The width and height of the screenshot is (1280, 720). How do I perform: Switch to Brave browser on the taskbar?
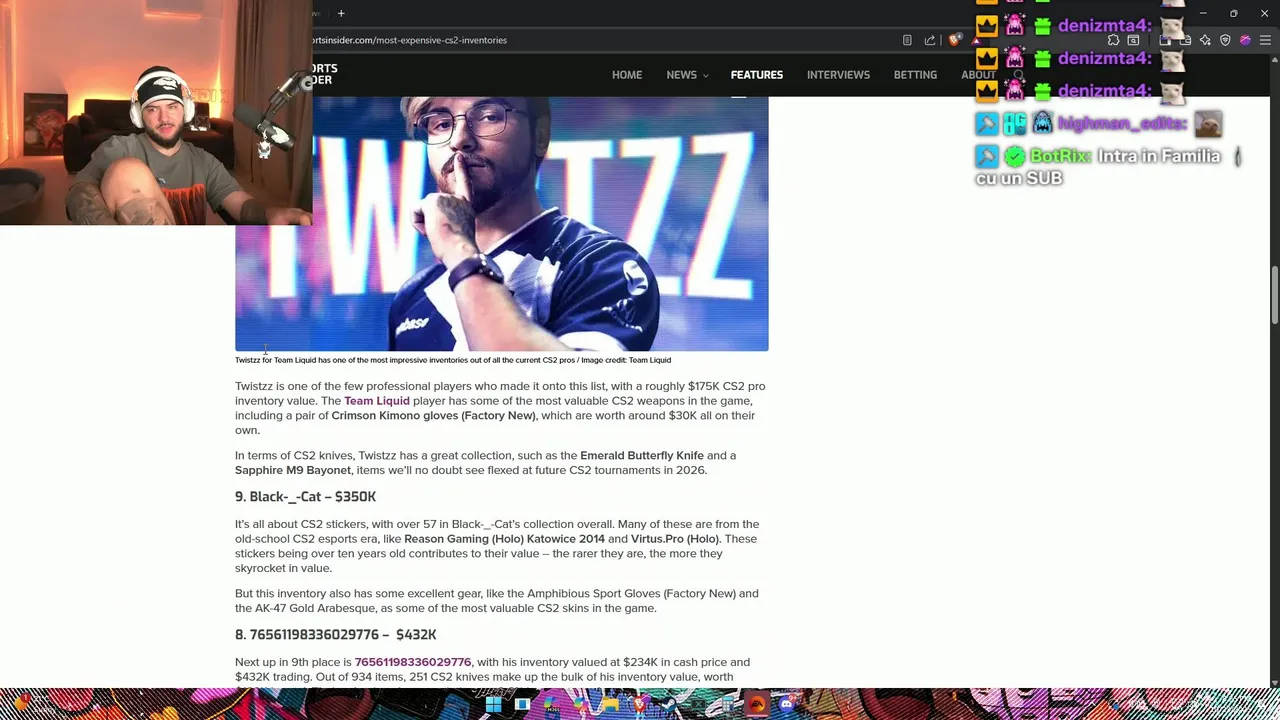[x=640, y=705]
